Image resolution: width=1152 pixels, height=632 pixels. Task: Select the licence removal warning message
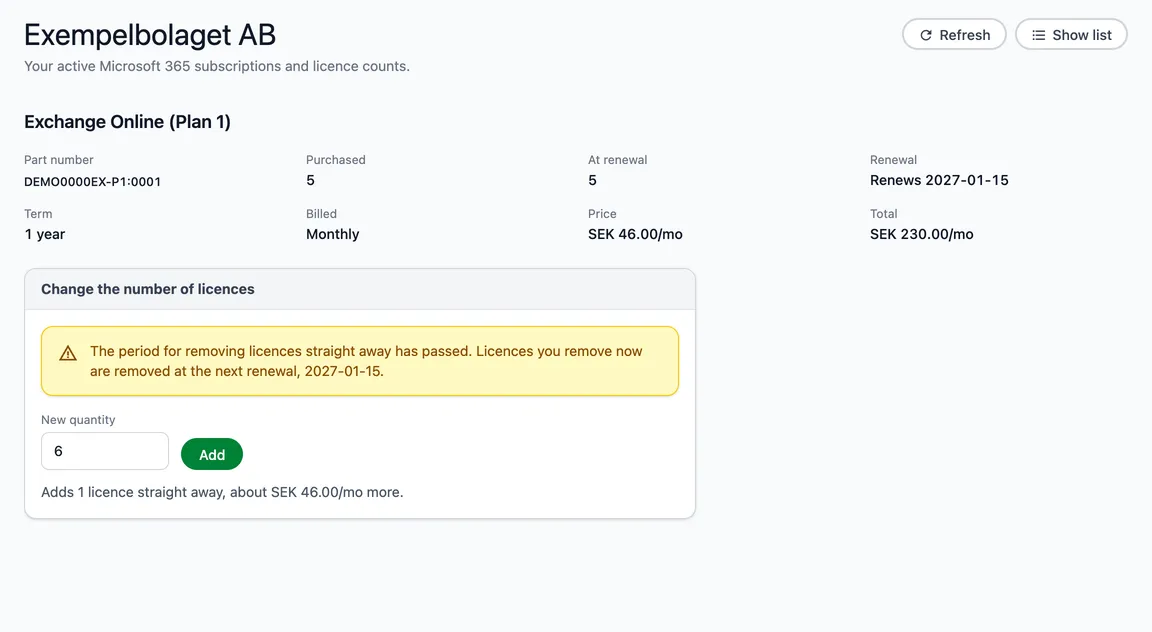360,362
